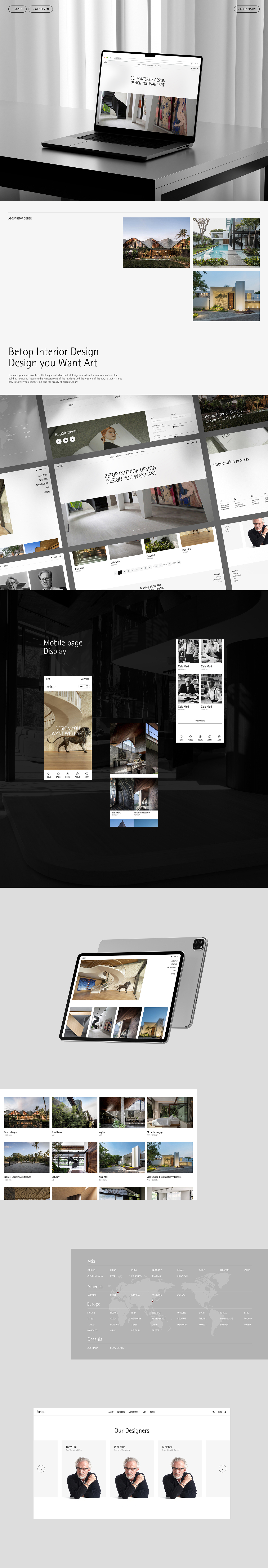Open the Wai Mun designer card
Viewport: 268px width, 1568px height.
point(132,1470)
